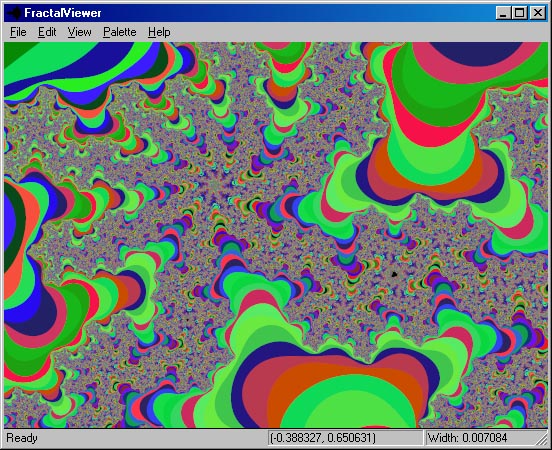Maximize the FractalViewer window

pyautogui.click(x=519, y=13)
